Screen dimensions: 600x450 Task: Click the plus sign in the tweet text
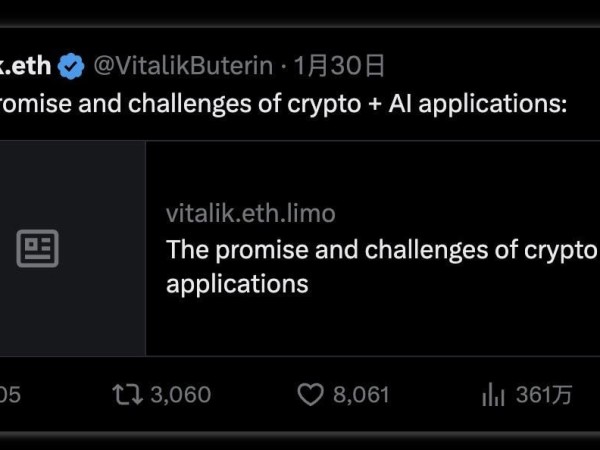[375, 104]
